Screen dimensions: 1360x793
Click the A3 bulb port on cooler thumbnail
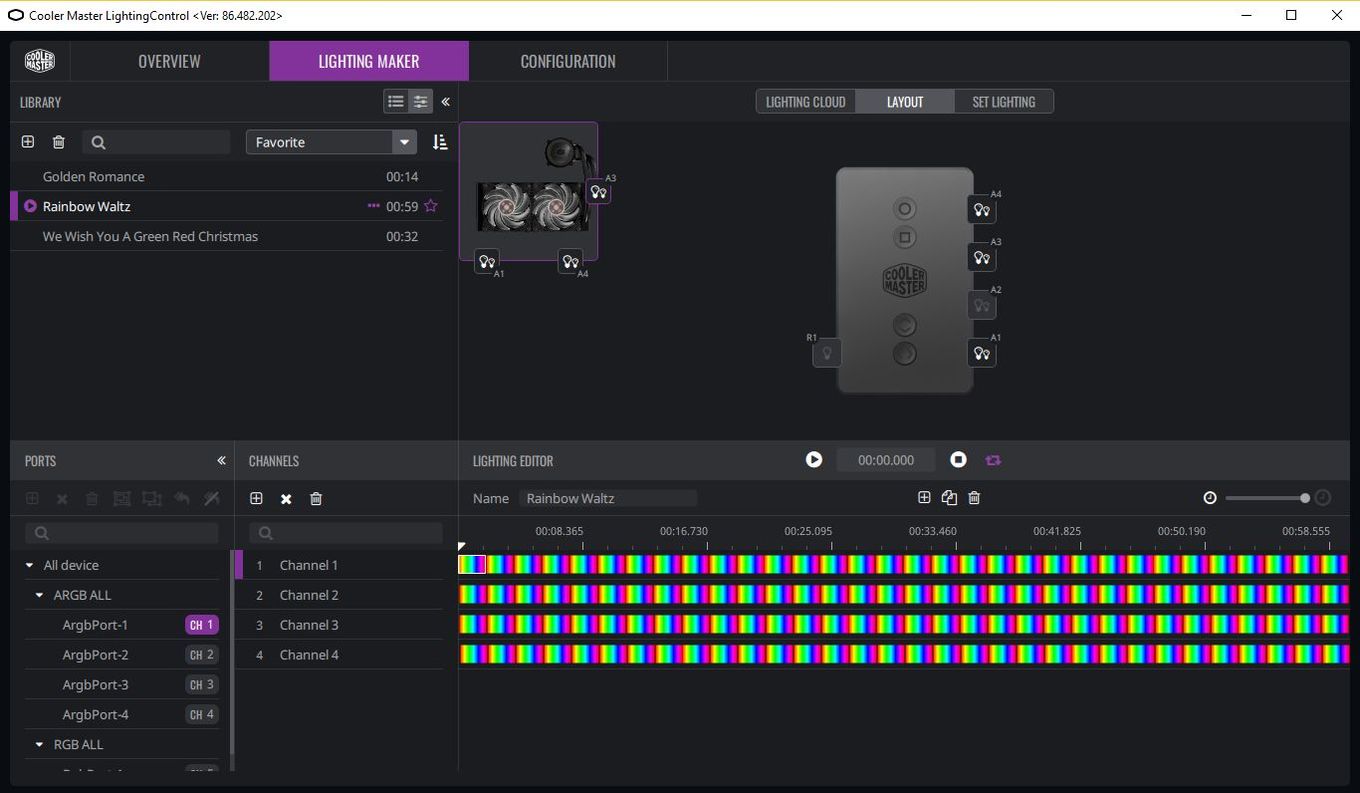(598, 192)
